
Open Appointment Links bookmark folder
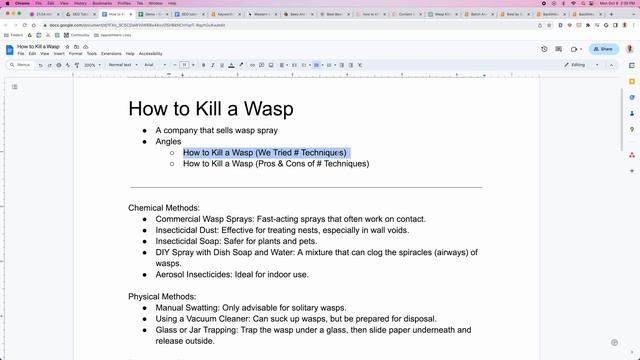click(112, 35)
